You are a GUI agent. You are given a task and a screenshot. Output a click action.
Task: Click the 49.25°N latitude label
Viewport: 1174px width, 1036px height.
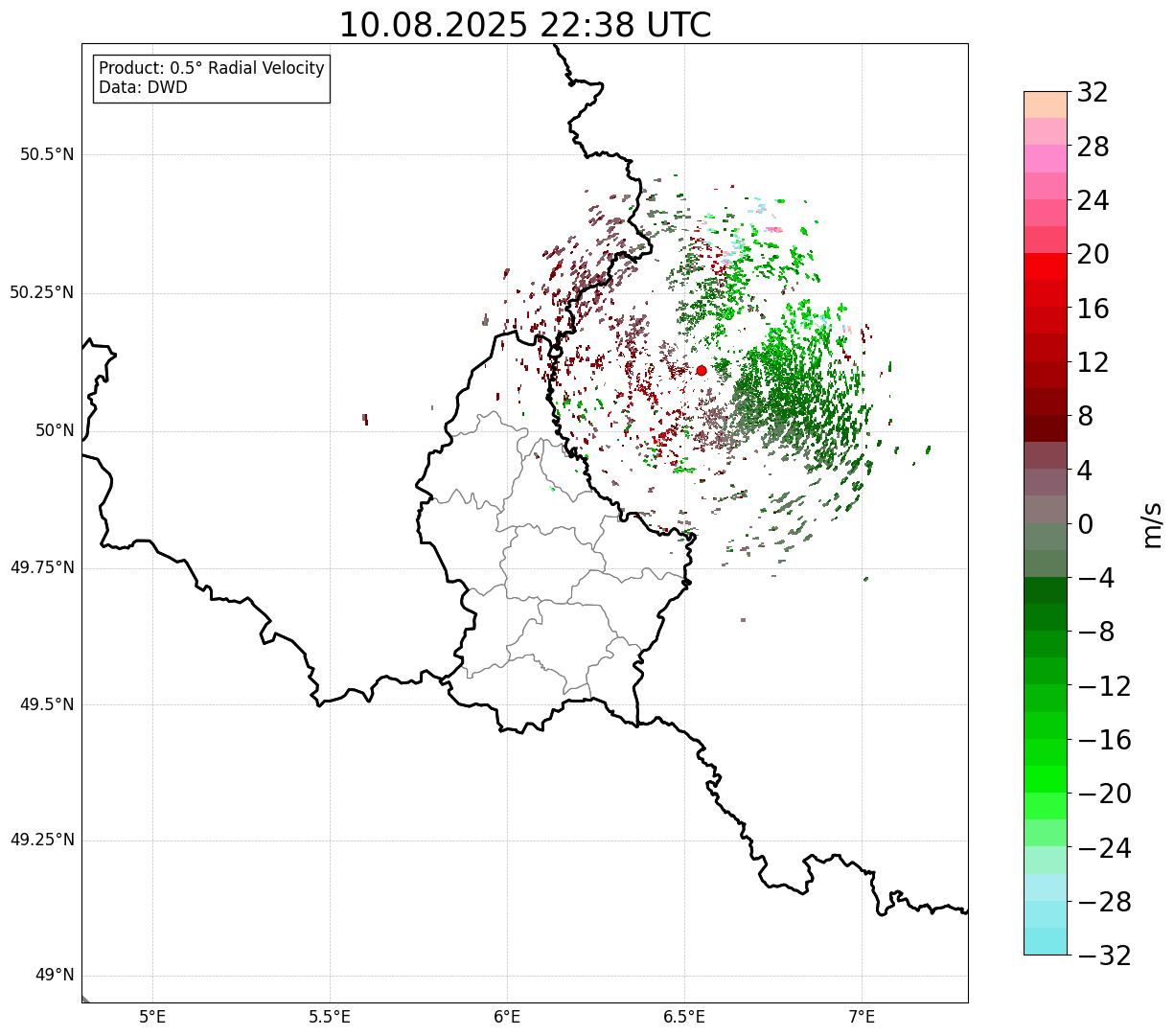(42, 840)
